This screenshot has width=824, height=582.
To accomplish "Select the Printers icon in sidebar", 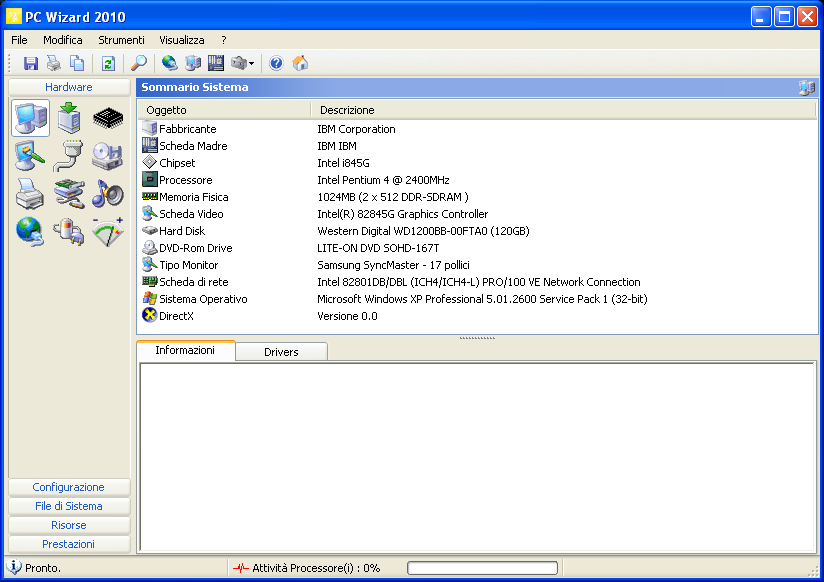I will (x=29, y=194).
